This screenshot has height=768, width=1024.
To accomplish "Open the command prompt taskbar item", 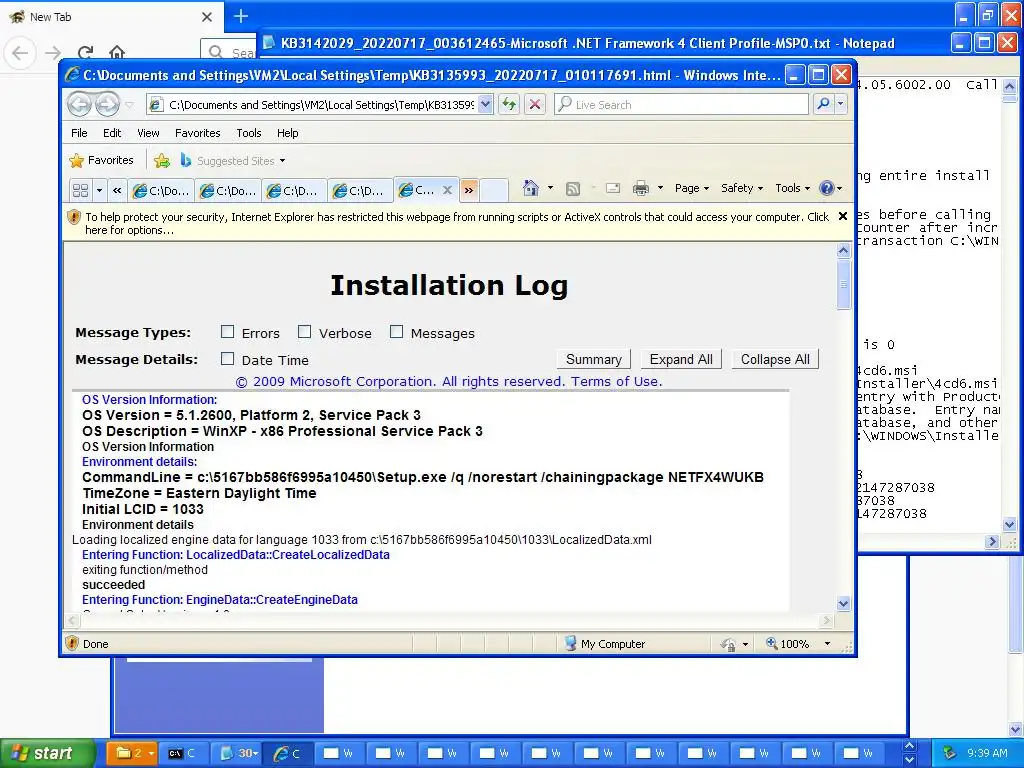I will 182,753.
